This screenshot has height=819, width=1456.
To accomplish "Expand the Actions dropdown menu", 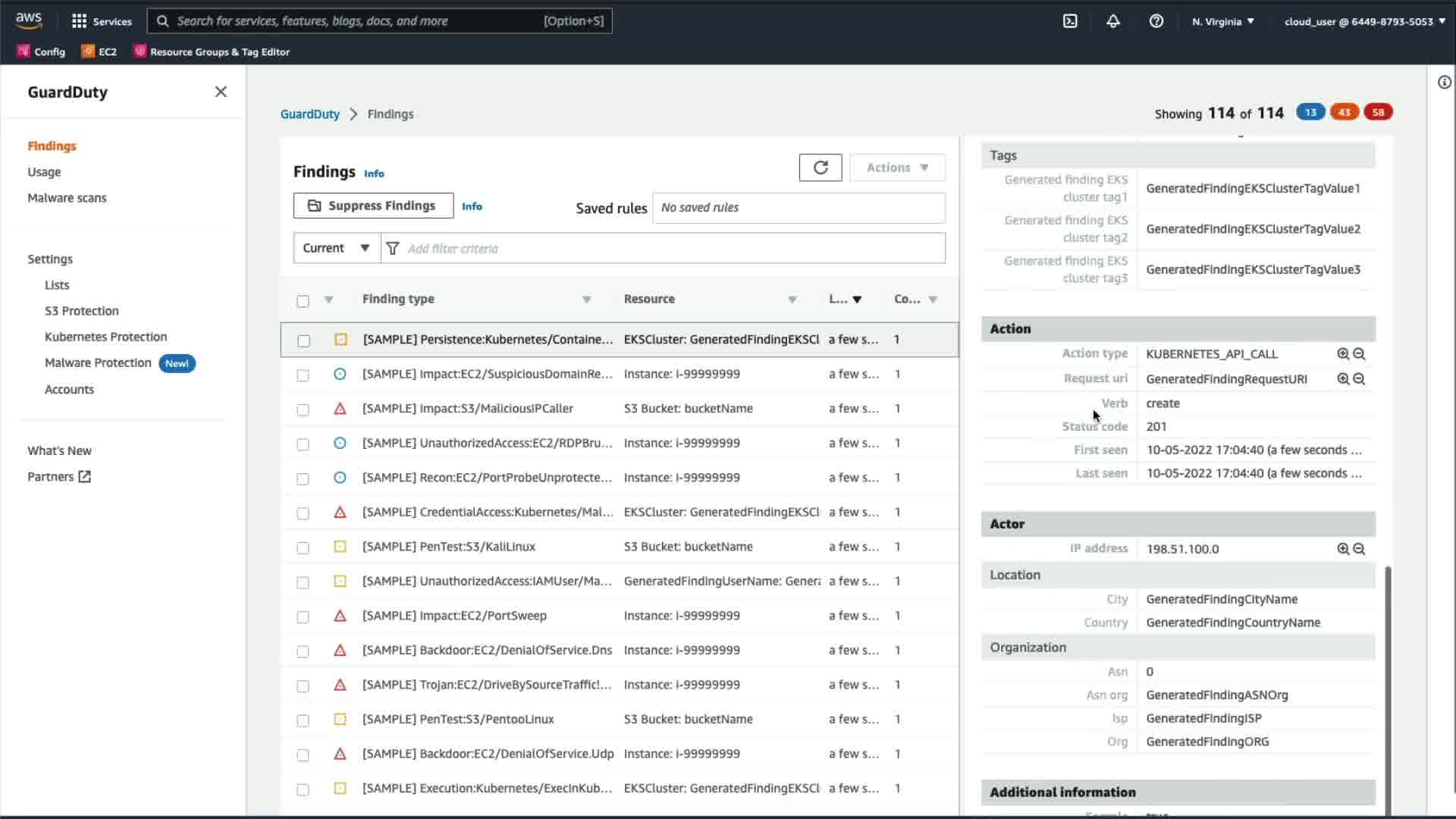I will (897, 168).
